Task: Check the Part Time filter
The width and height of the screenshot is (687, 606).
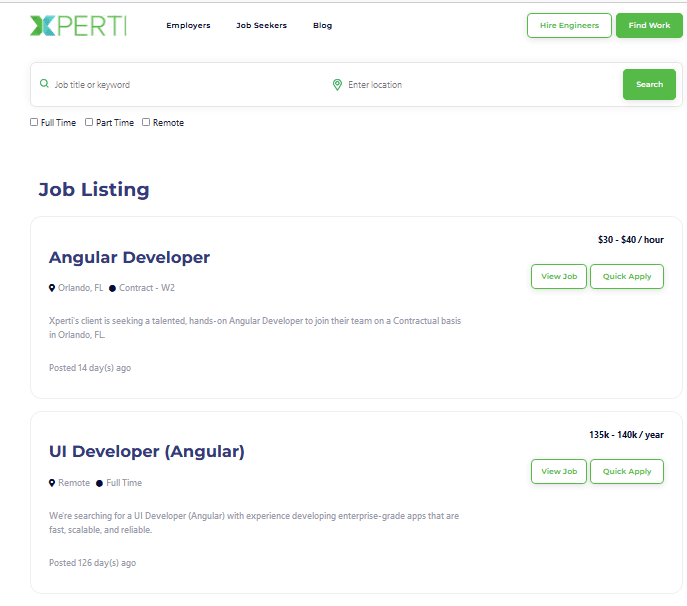Action: click(x=89, y=122)
